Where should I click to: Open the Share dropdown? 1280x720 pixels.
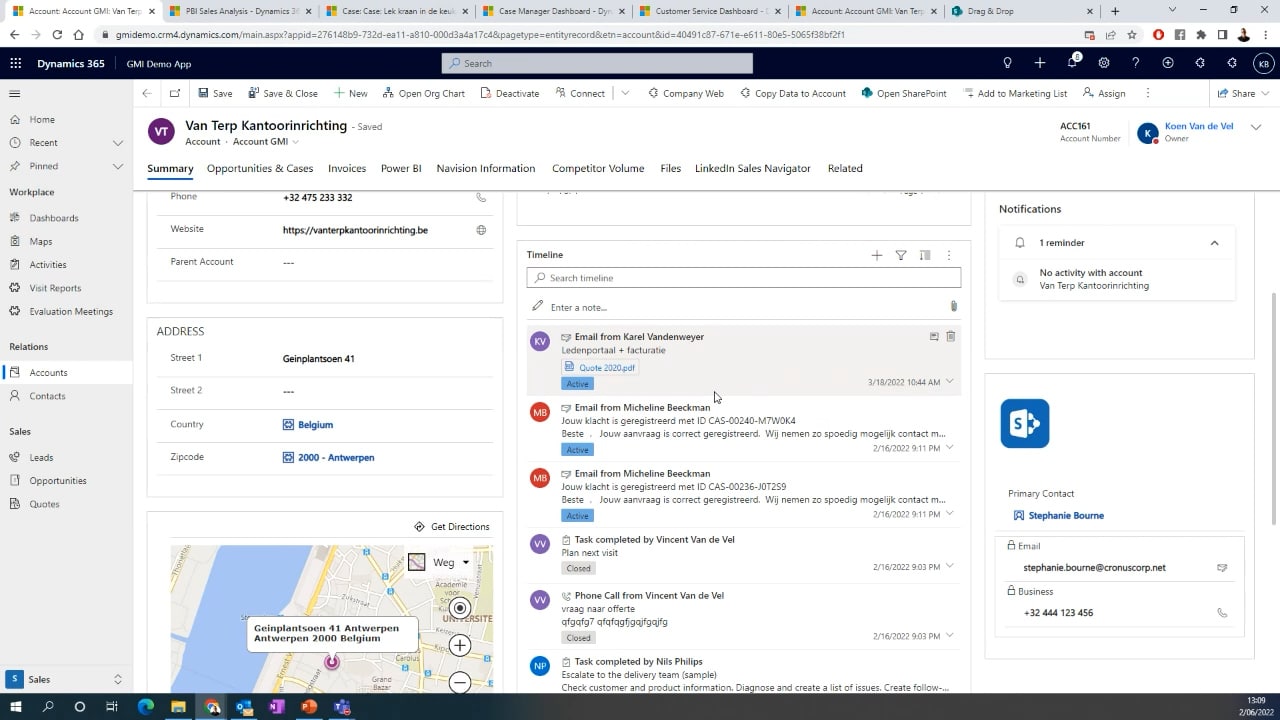[x=1243, y=93]
